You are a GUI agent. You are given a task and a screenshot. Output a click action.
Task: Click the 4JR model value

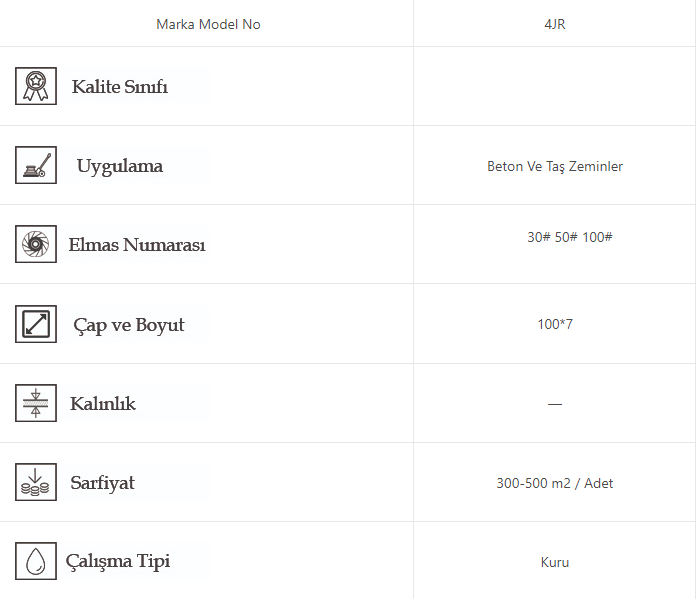[x=554, y=24]
